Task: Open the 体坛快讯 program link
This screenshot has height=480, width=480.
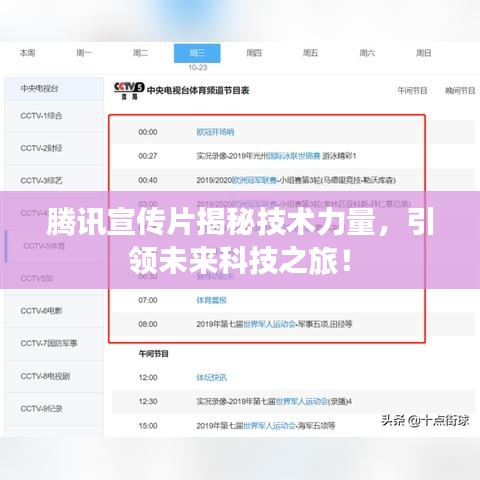Action: coord(211,377)
